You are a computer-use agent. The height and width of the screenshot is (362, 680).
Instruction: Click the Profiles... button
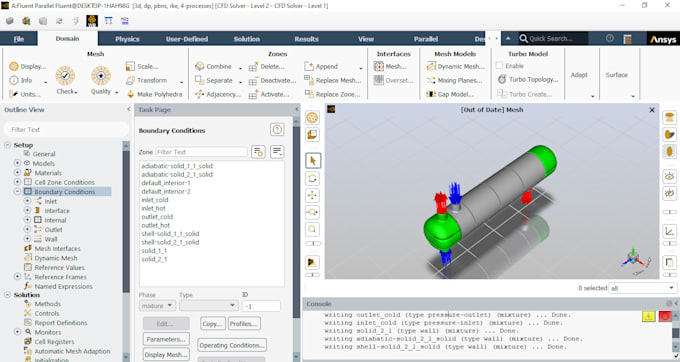coord(243,323)
